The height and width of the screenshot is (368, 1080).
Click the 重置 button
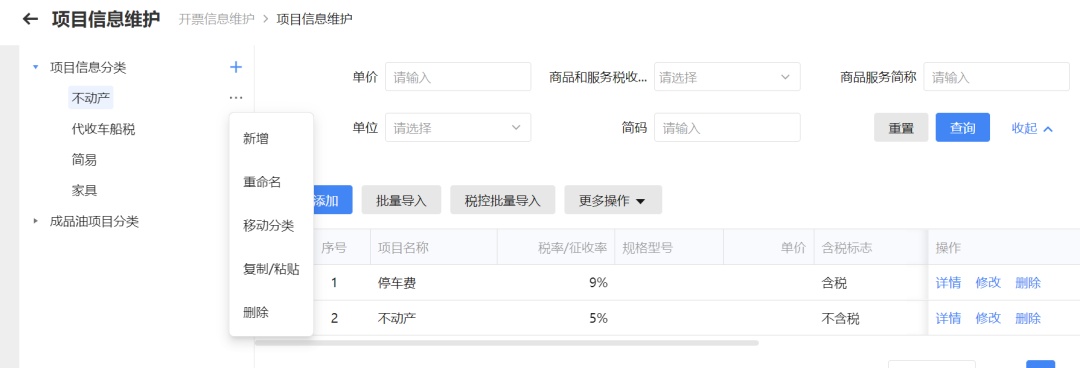click(901, 127)
